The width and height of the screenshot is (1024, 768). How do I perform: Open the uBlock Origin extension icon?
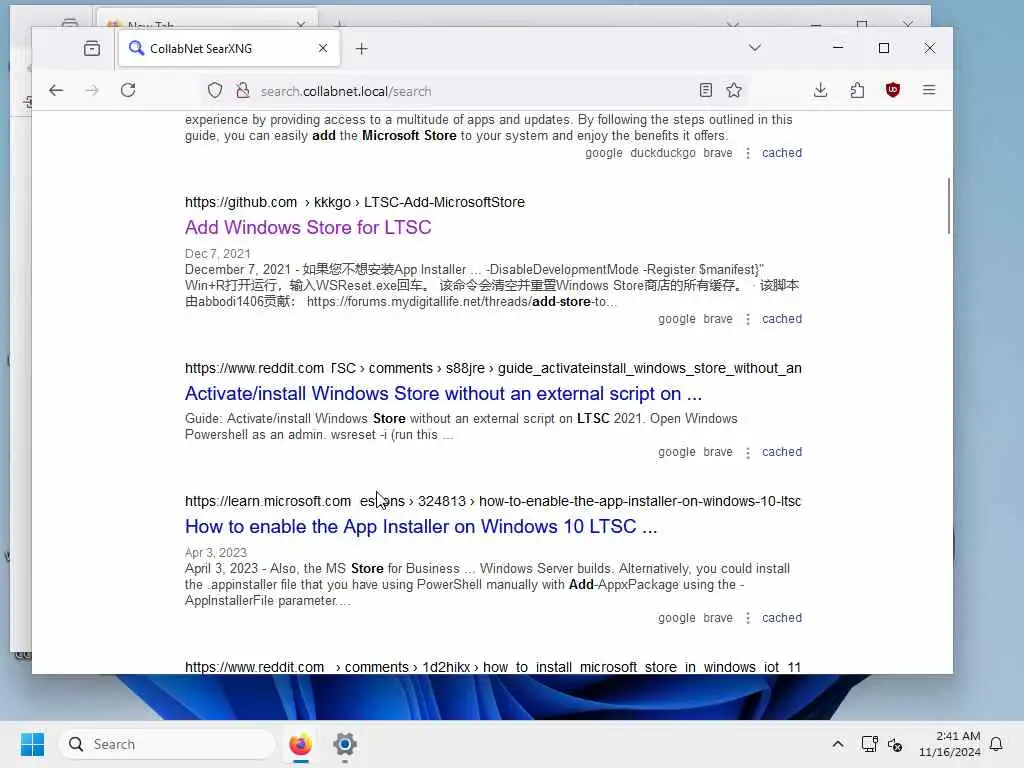point(893,90)
